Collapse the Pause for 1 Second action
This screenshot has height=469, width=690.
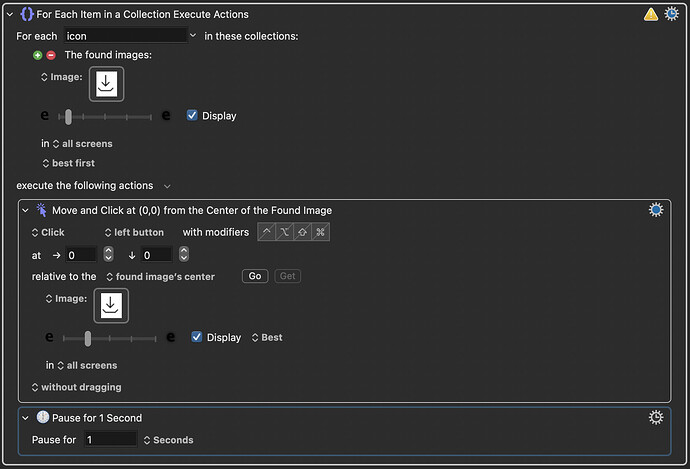[26, 418]
